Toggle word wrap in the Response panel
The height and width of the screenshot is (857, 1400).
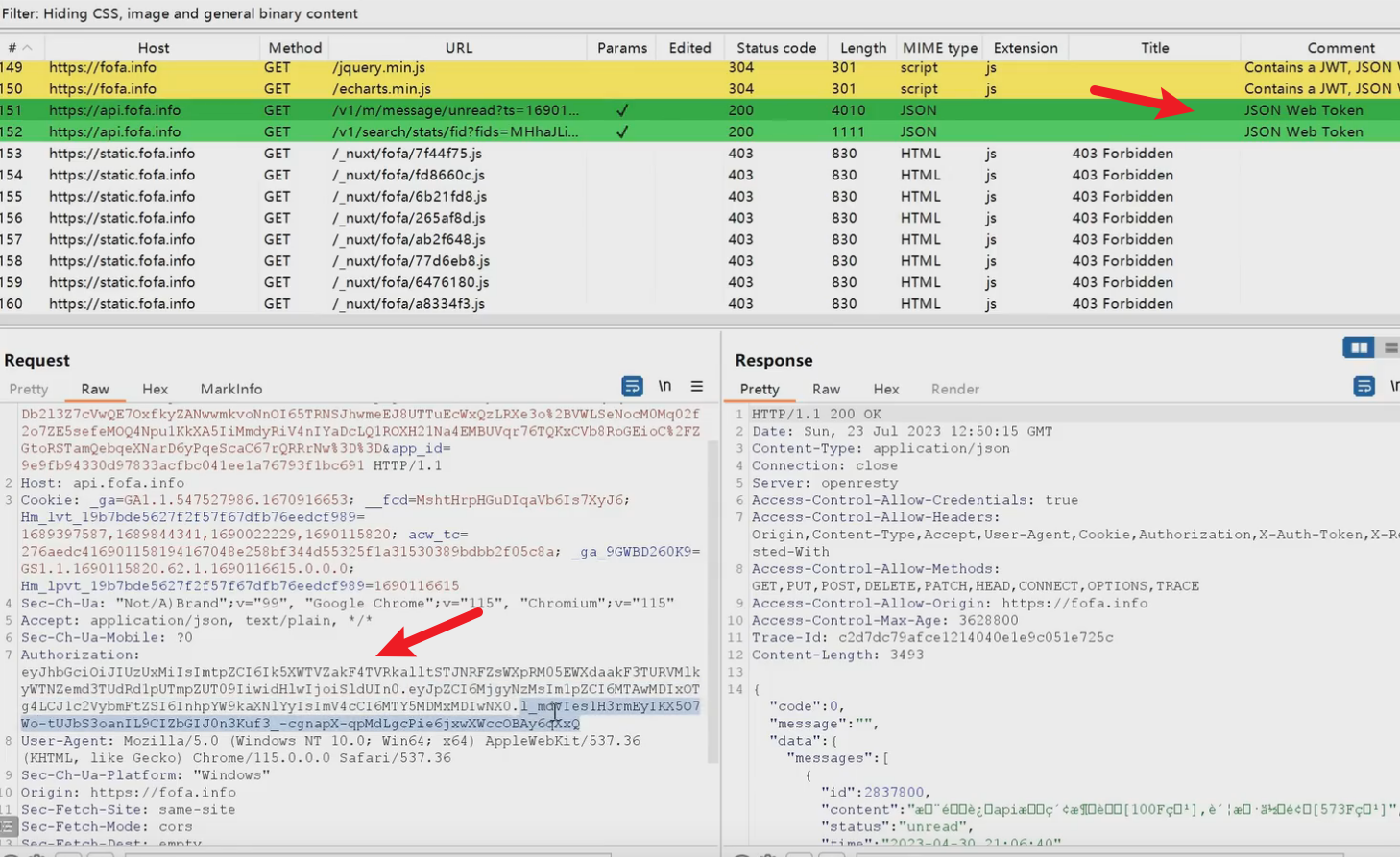pyautogui.click(x=1364, y=387)
